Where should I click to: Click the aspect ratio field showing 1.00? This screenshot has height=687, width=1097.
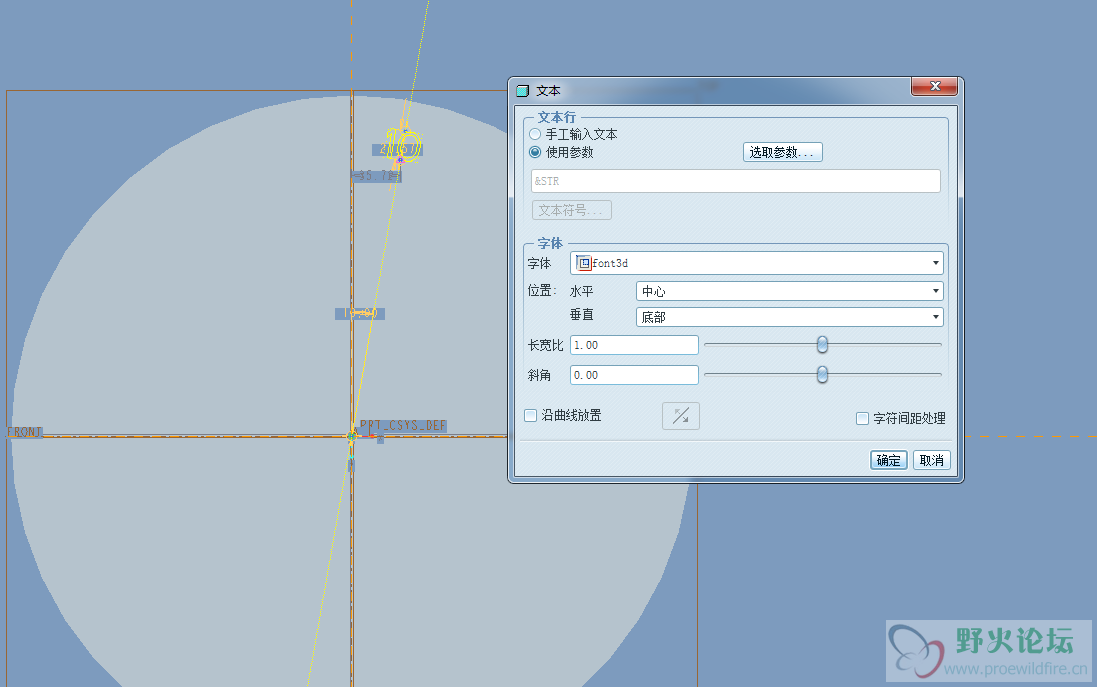pyautogui.click(x=634, y=345)
